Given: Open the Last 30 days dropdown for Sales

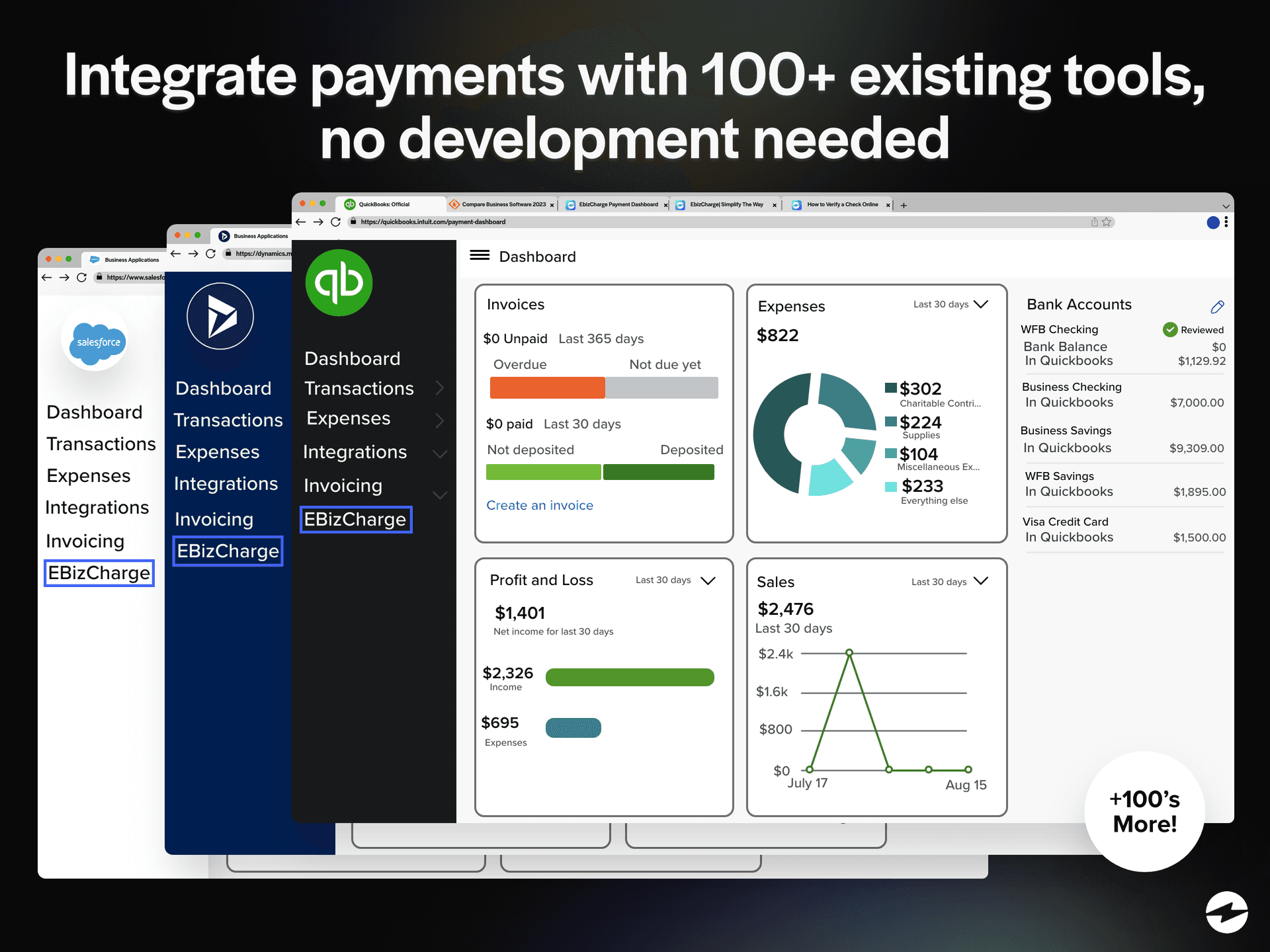Looking at the screenshot, I should (982, 581).
